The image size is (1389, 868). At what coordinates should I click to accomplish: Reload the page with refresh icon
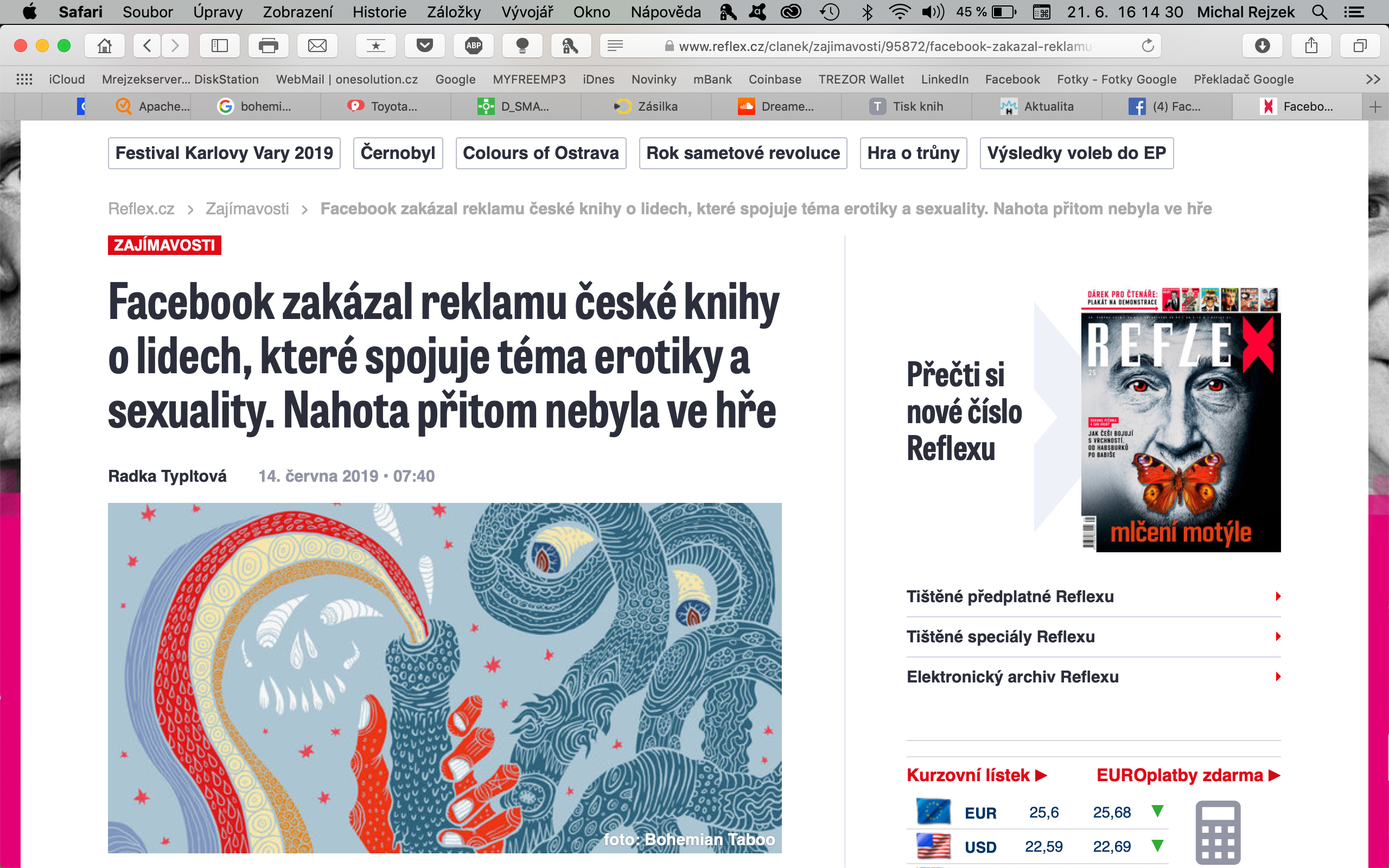click(x=1148, y=46)
